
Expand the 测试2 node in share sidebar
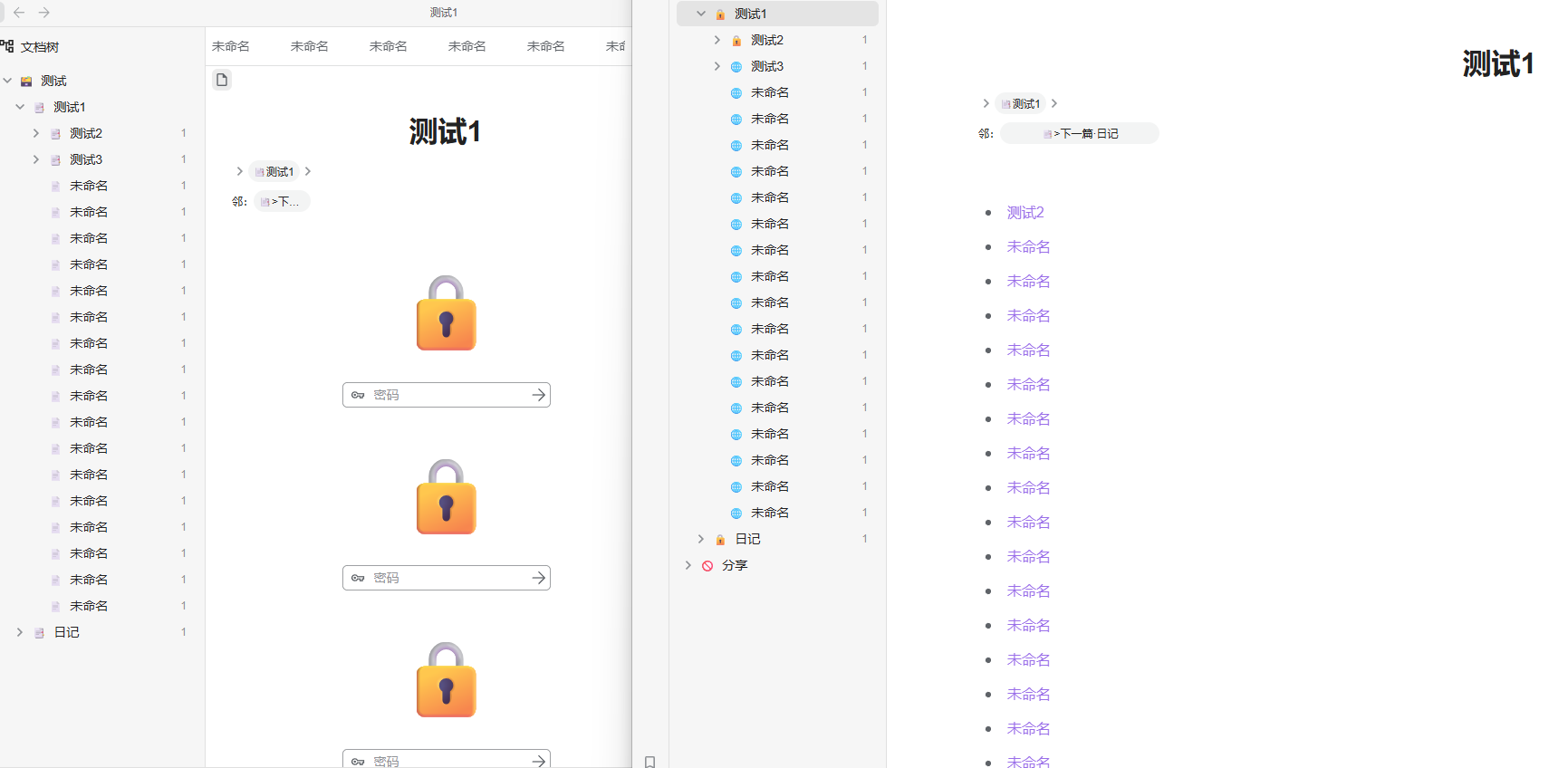click(x=717, y=40)
